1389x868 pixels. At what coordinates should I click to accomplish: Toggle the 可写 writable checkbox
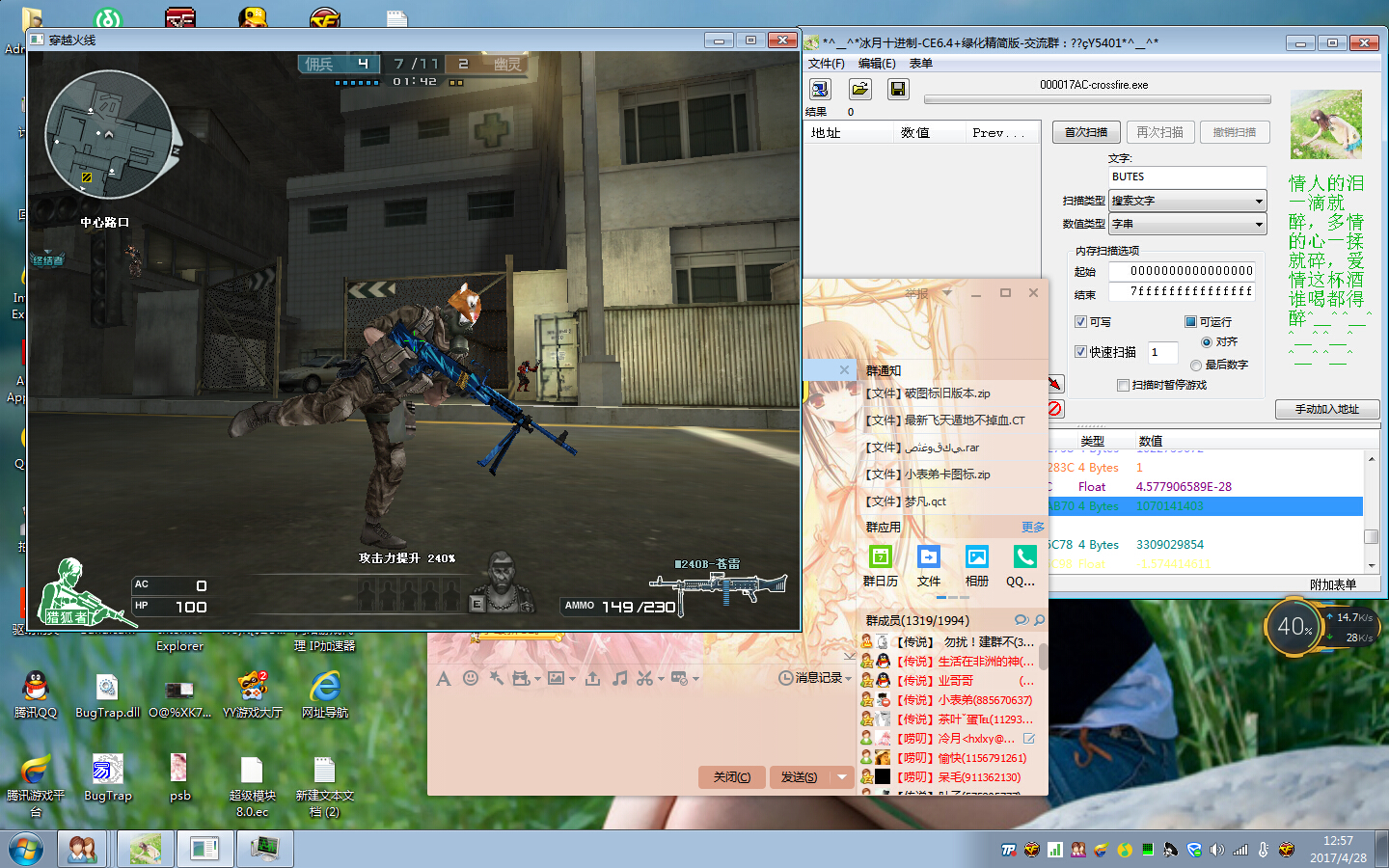[x=1080, y=322]
